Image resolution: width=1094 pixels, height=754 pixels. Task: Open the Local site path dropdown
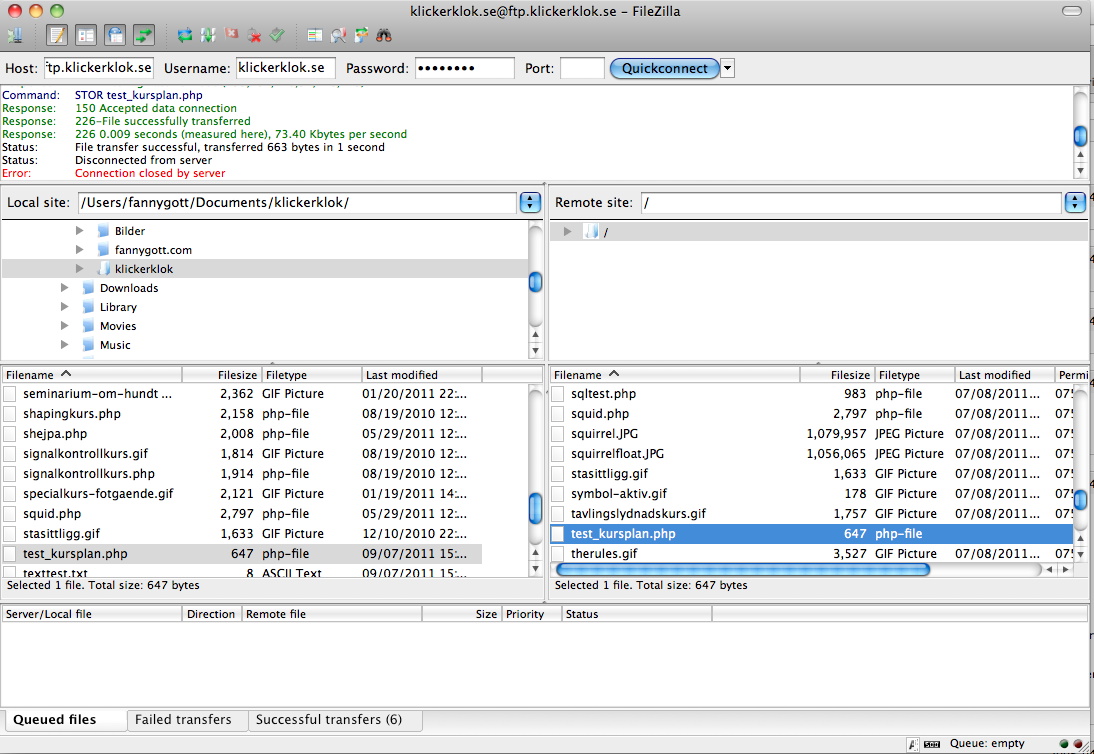click(530, 202)
